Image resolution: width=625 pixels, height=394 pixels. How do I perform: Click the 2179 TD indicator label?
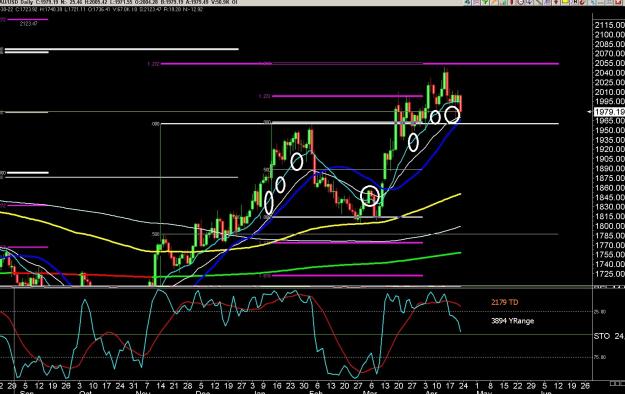[505, 302]
